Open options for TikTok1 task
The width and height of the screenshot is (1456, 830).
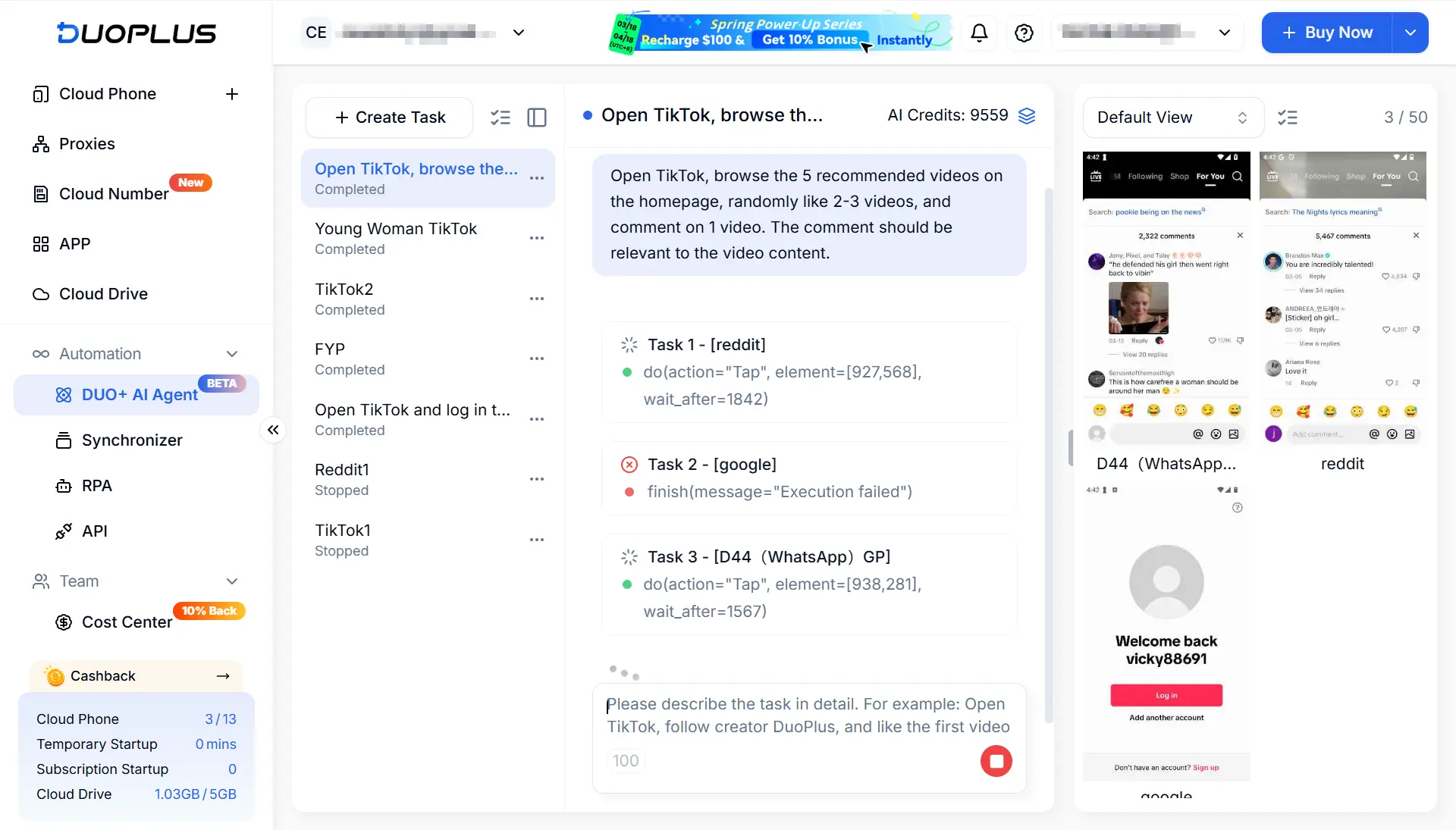[537, 540]
